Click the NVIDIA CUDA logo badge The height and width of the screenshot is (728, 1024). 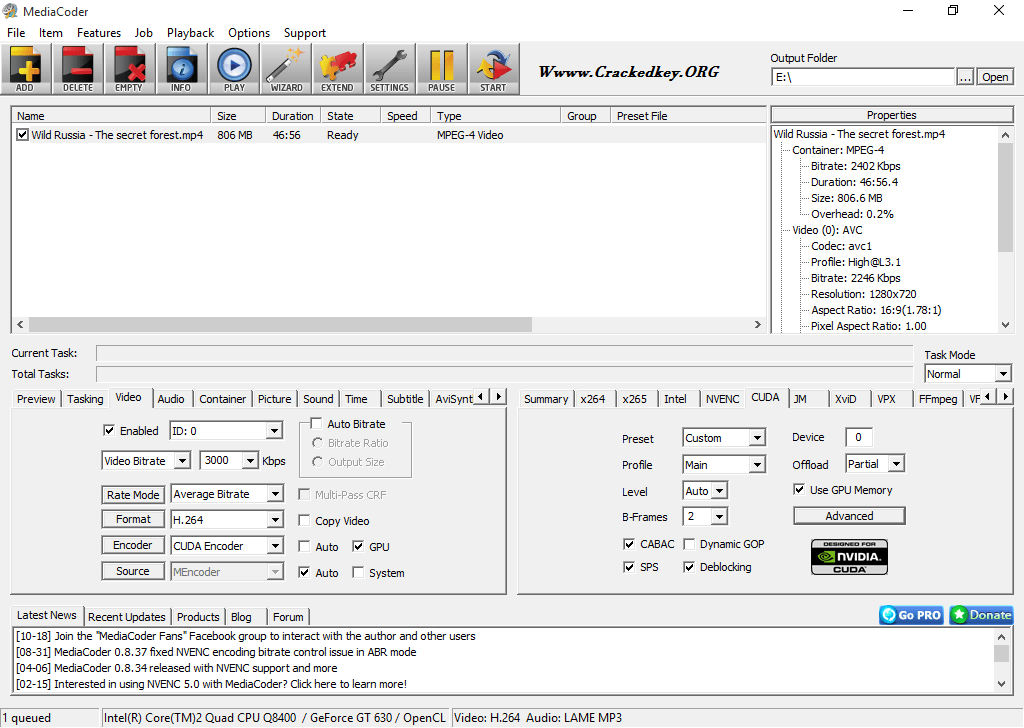pos(849,557)
